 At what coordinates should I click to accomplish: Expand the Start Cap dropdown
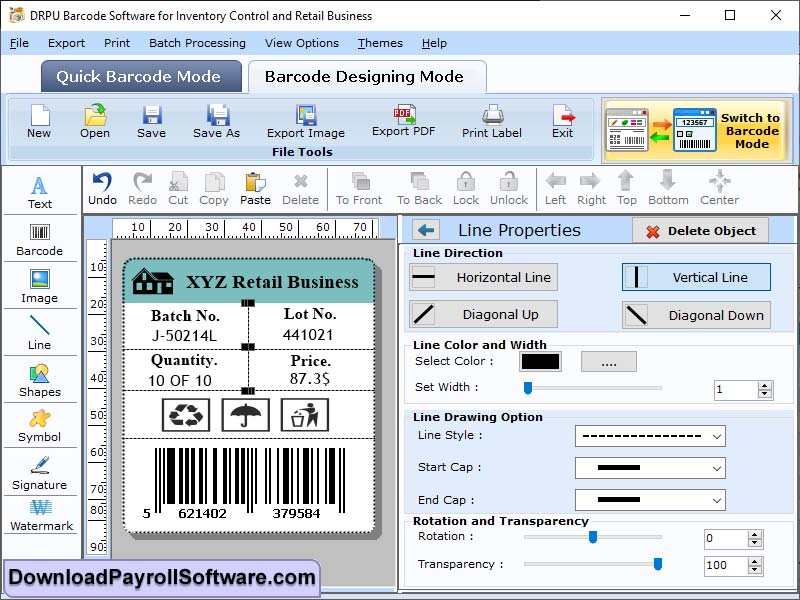(650, 468)
